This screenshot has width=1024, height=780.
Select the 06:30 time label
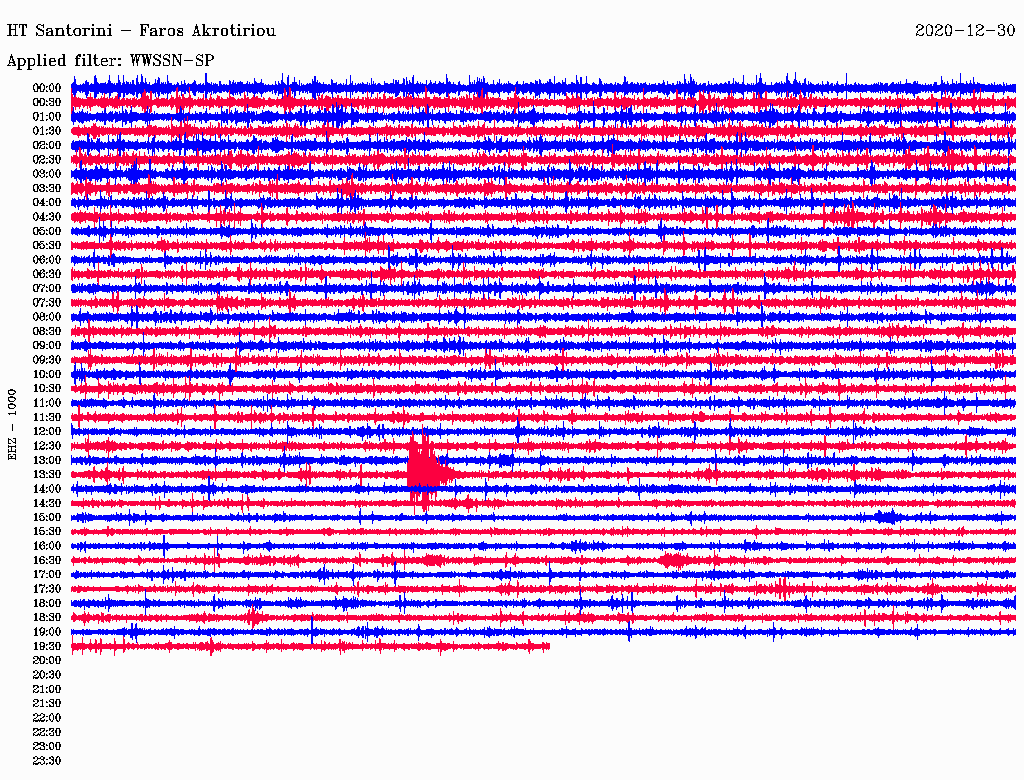coord(46,274)
